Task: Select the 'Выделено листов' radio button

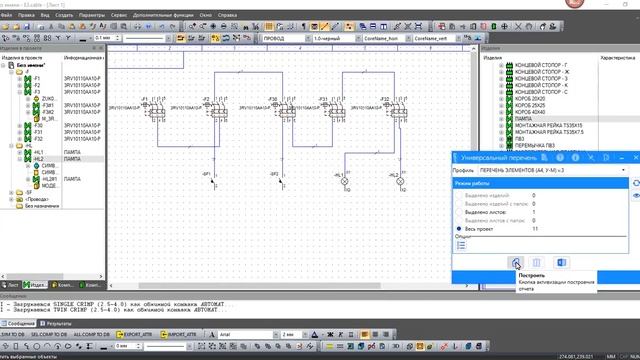Action: [459, 212]
